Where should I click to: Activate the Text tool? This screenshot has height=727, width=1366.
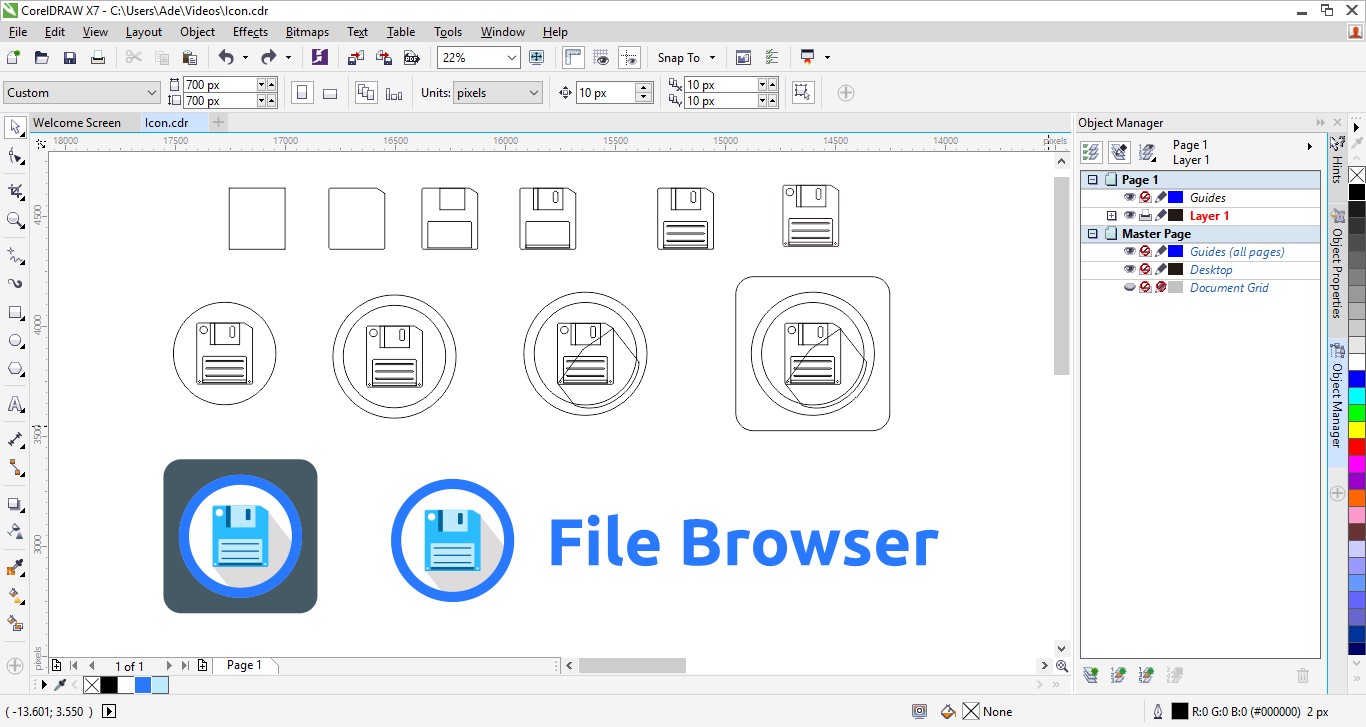[x=15, y=405]
